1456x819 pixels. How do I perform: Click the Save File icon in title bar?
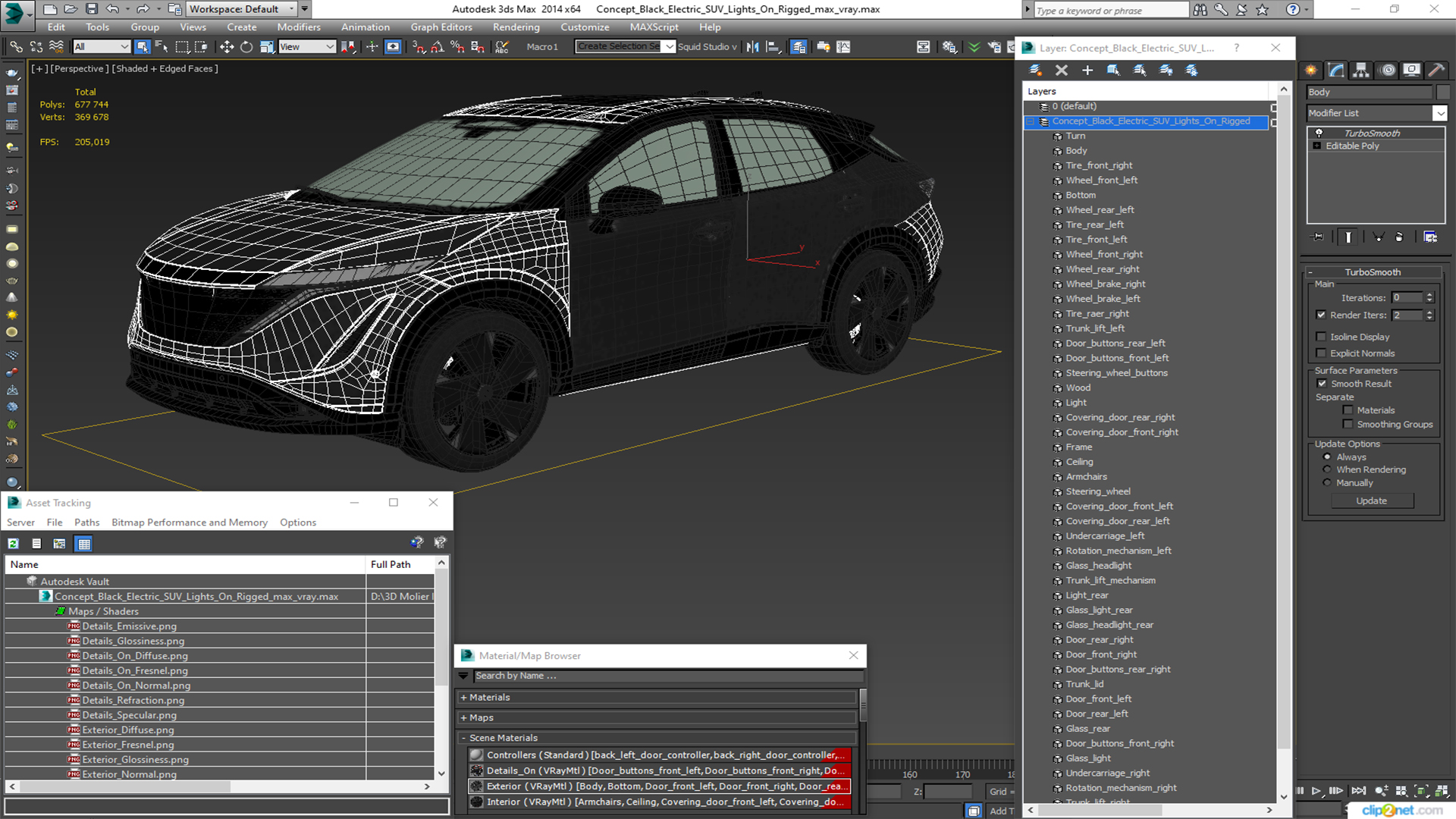click(92, 9)
